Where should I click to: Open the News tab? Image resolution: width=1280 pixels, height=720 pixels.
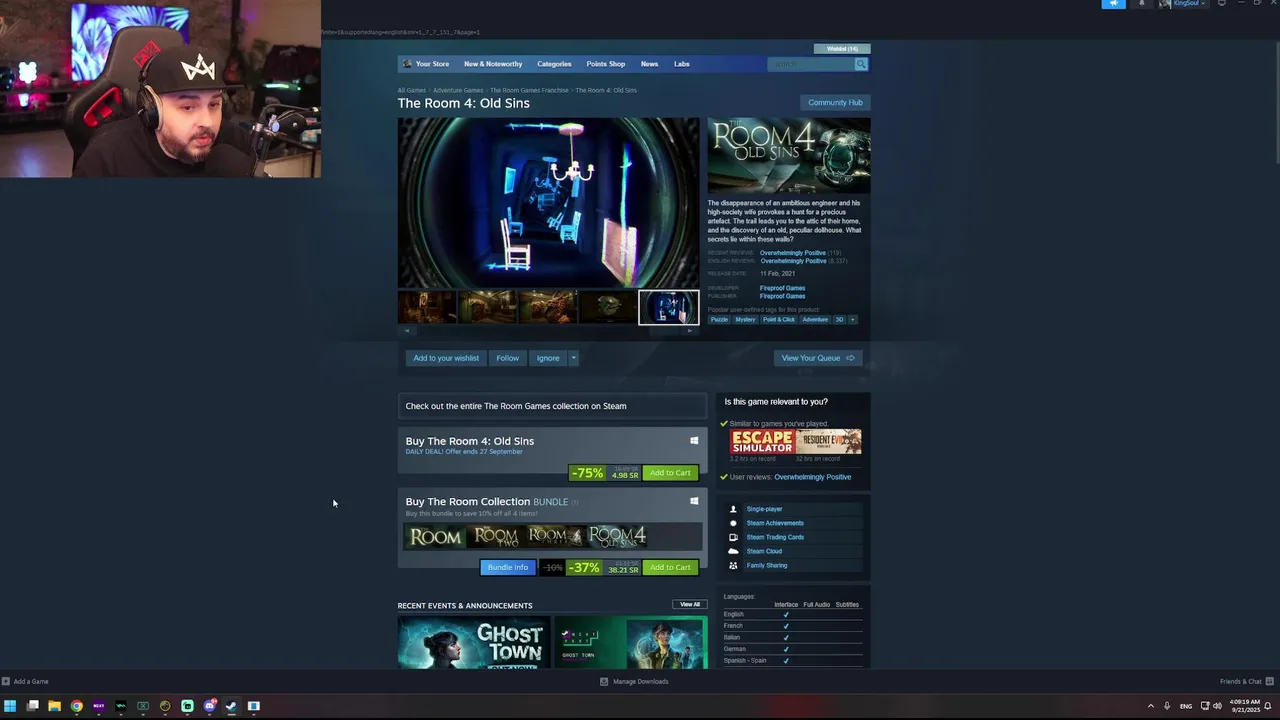coord(649,64)
